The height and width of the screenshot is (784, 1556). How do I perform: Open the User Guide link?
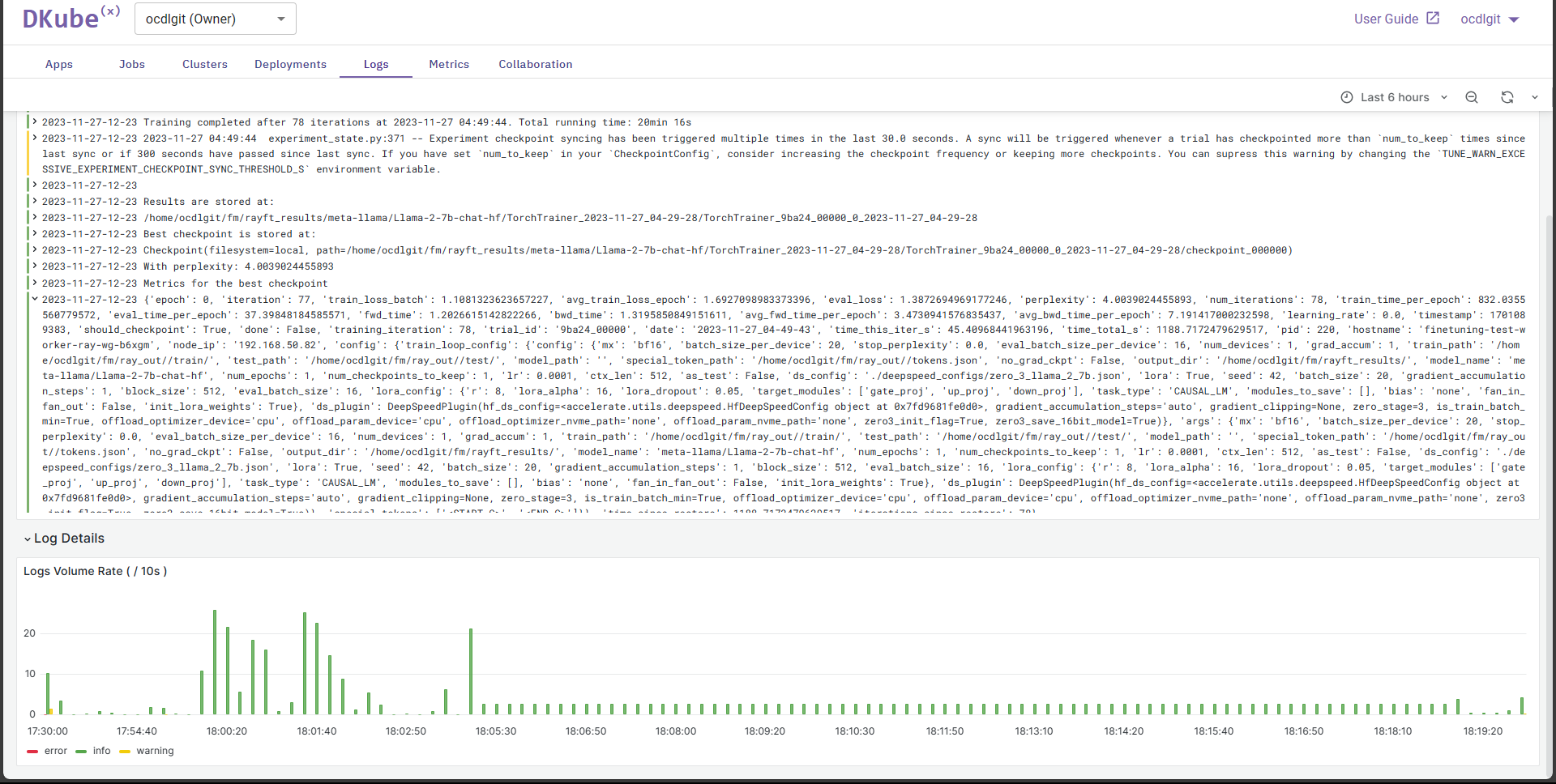coord(1386,19)
